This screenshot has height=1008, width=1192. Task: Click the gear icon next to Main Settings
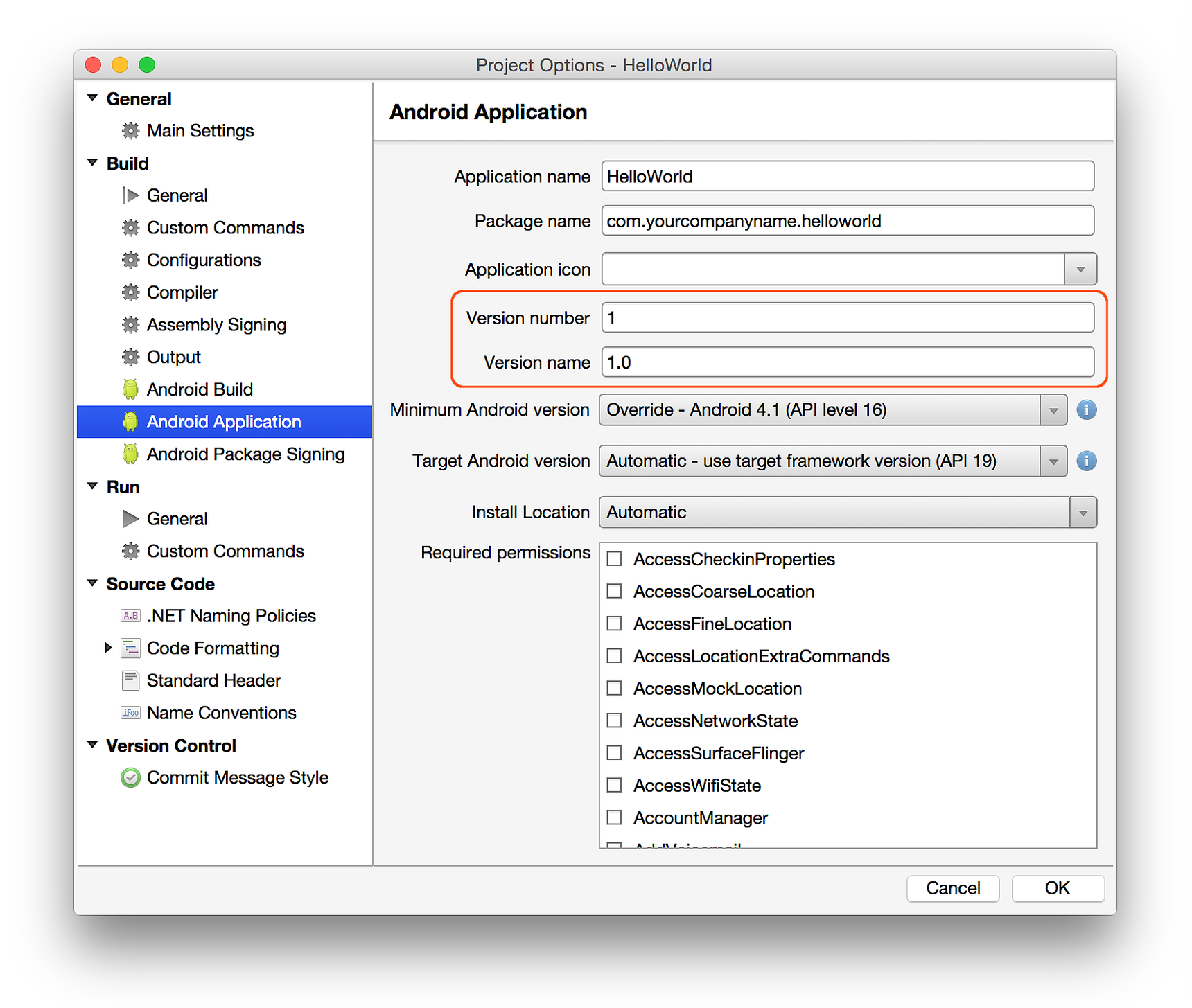[130, 130]
